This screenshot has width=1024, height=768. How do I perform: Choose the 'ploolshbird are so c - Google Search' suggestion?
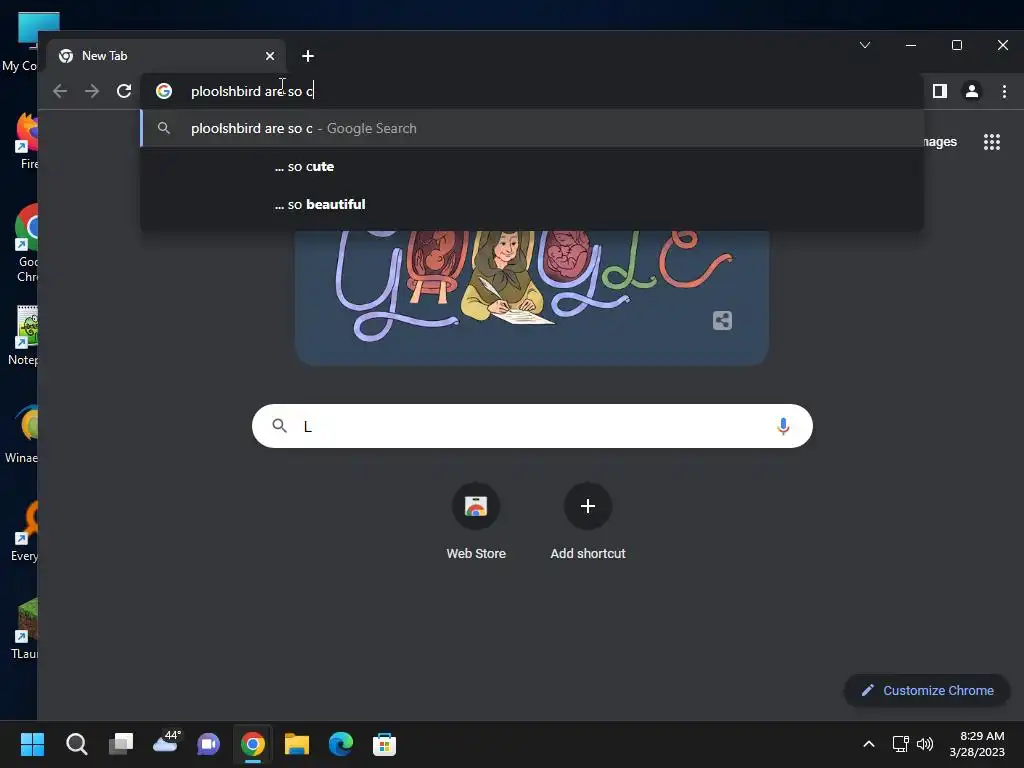click(x=532, y=129)
